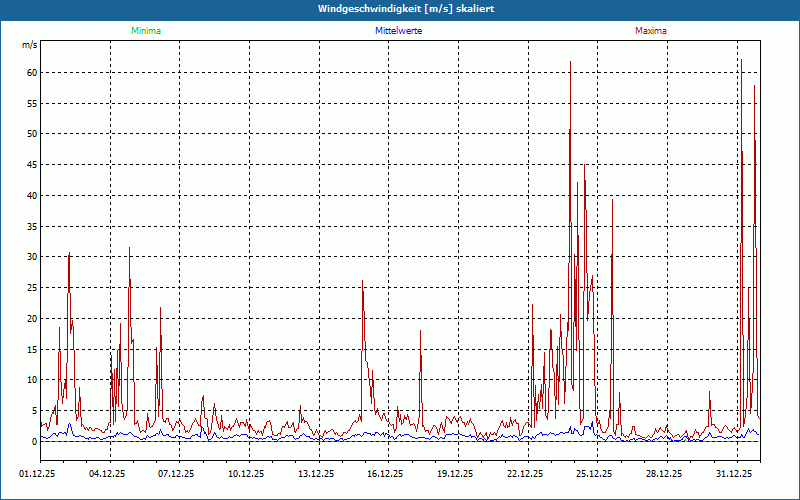Viewport: 800px width, 500px height.
Task: Click the Windgeschwindigkeit chart title
Action: click(406, 9)
